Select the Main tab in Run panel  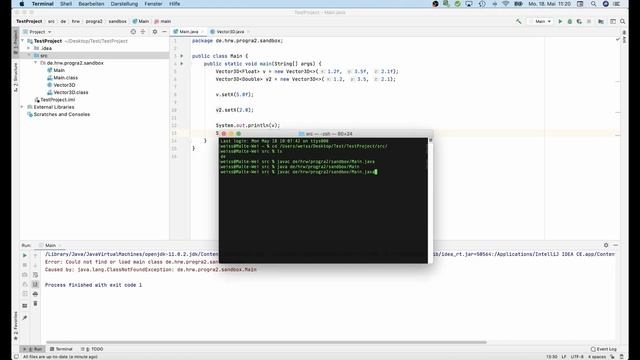coord(50,245)
